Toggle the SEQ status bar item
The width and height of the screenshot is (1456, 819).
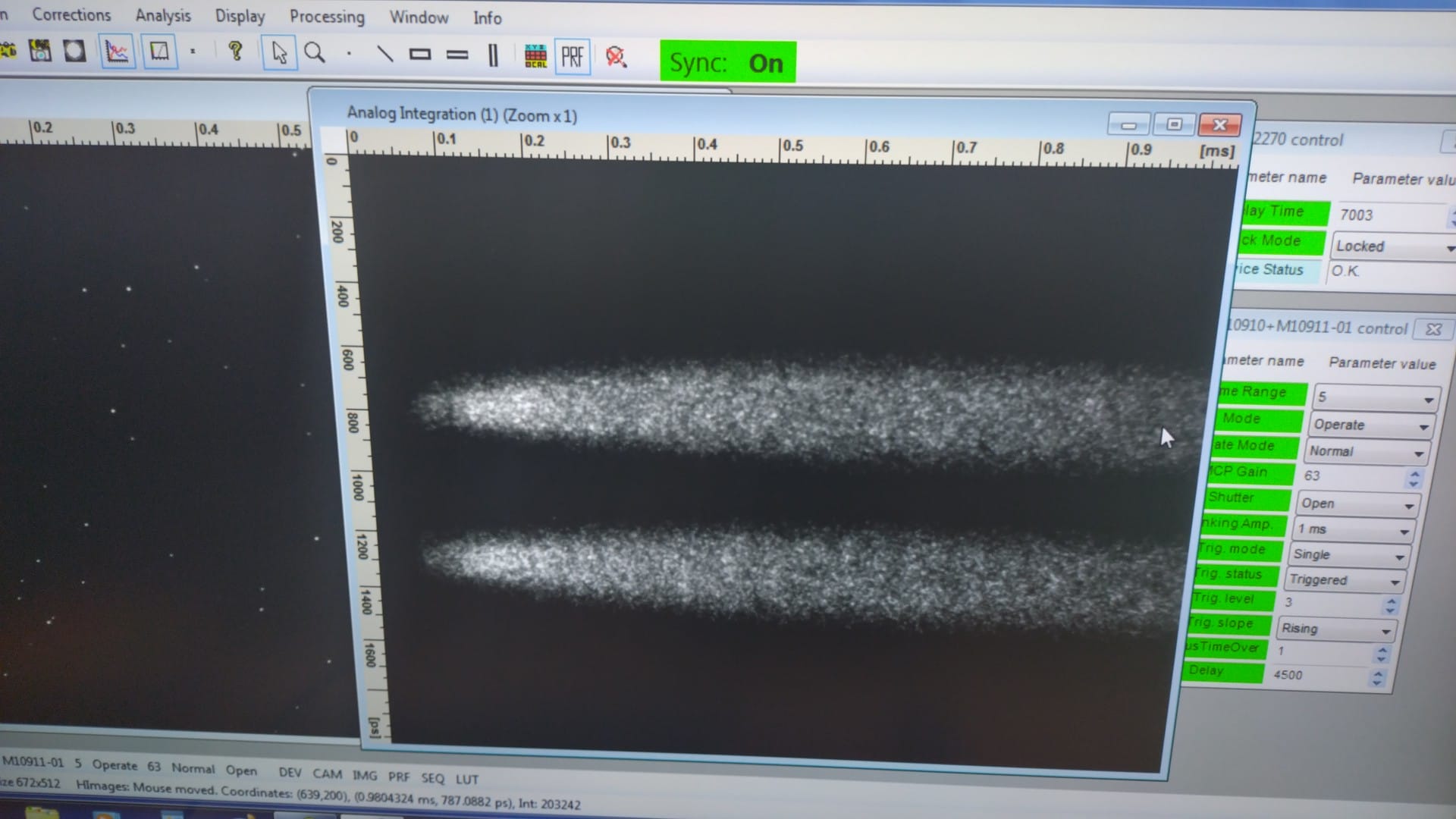pos(432,778)
